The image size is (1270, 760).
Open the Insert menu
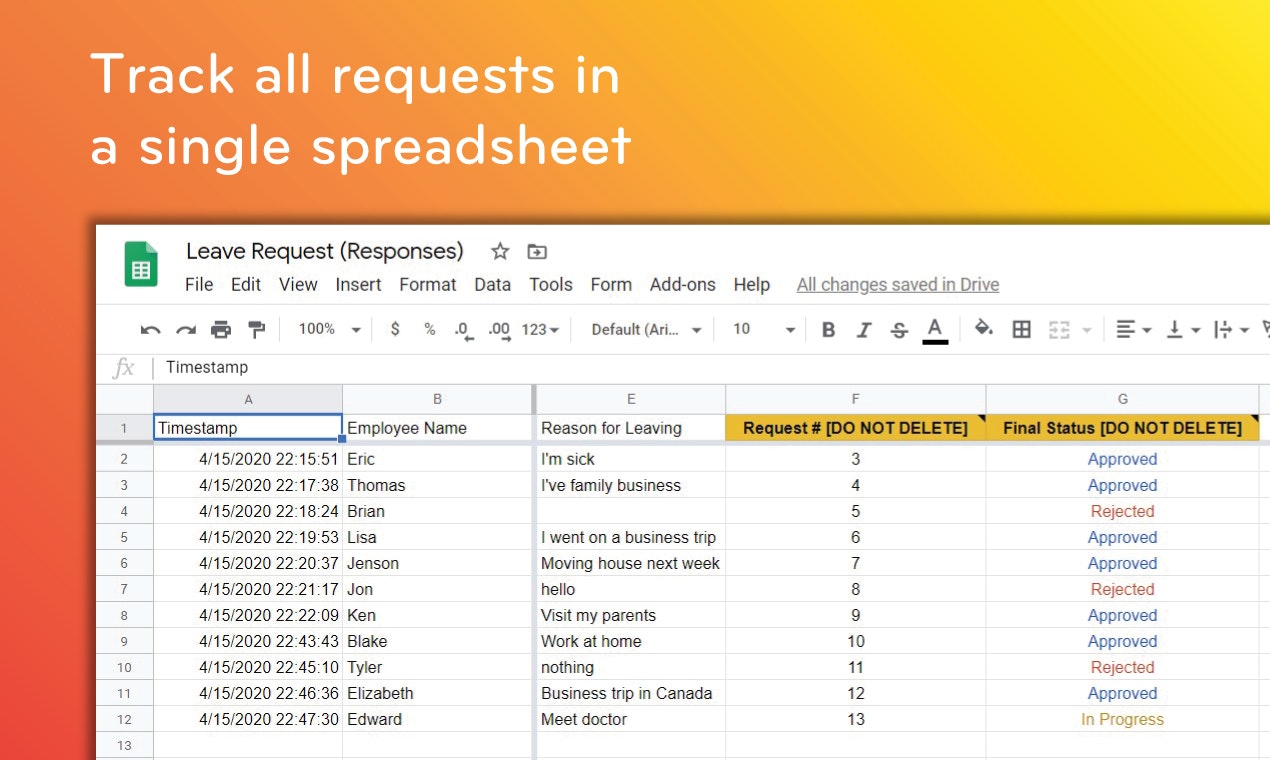(x=358, y=285)
